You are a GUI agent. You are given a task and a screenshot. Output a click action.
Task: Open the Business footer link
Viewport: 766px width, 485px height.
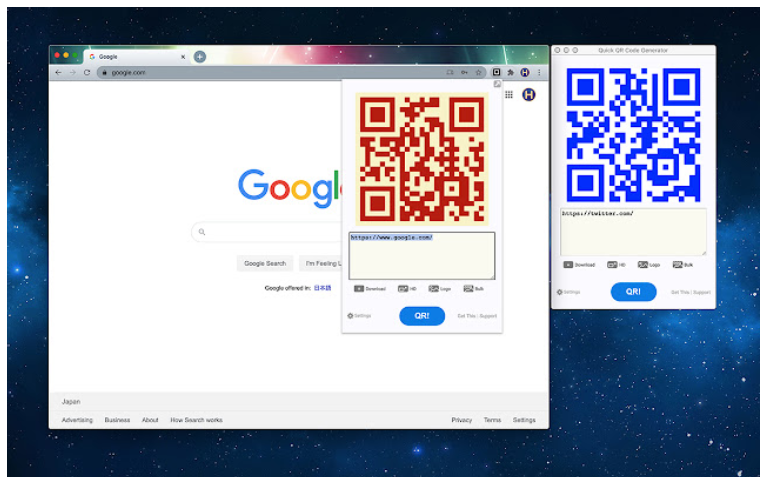(117, 420)
